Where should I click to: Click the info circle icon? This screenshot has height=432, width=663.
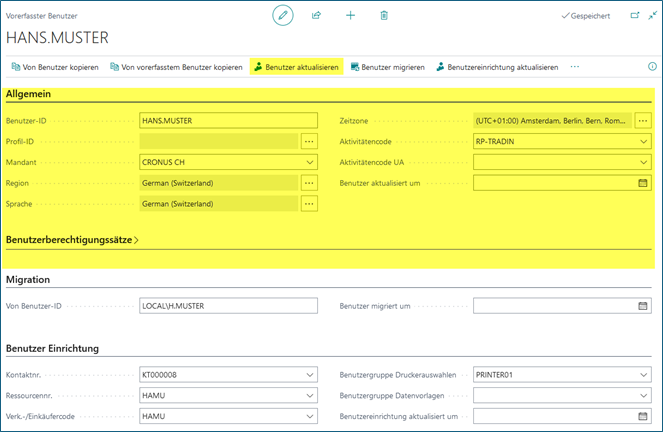coord(652,66)
